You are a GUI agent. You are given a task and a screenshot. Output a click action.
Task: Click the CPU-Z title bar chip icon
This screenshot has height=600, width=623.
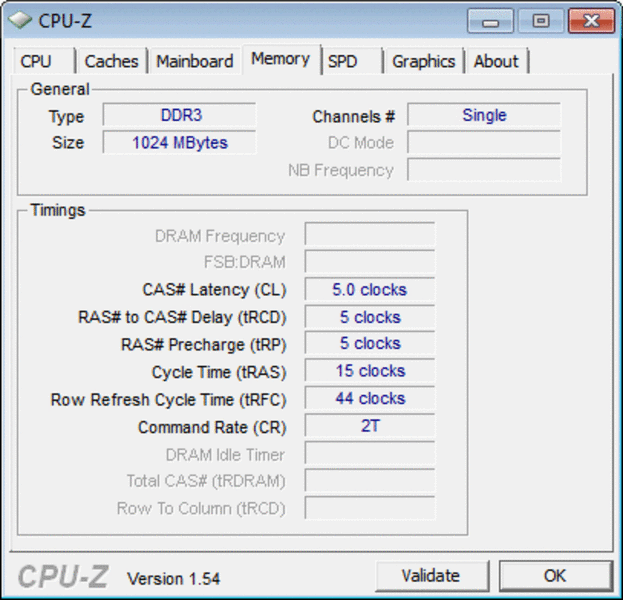[19, 20]
